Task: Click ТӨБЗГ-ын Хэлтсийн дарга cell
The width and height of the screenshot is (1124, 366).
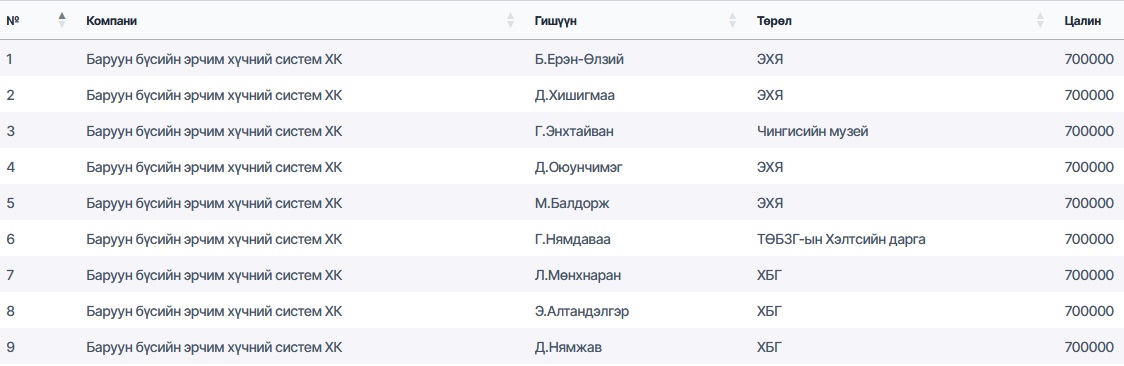Action: (x=841, y=239)
